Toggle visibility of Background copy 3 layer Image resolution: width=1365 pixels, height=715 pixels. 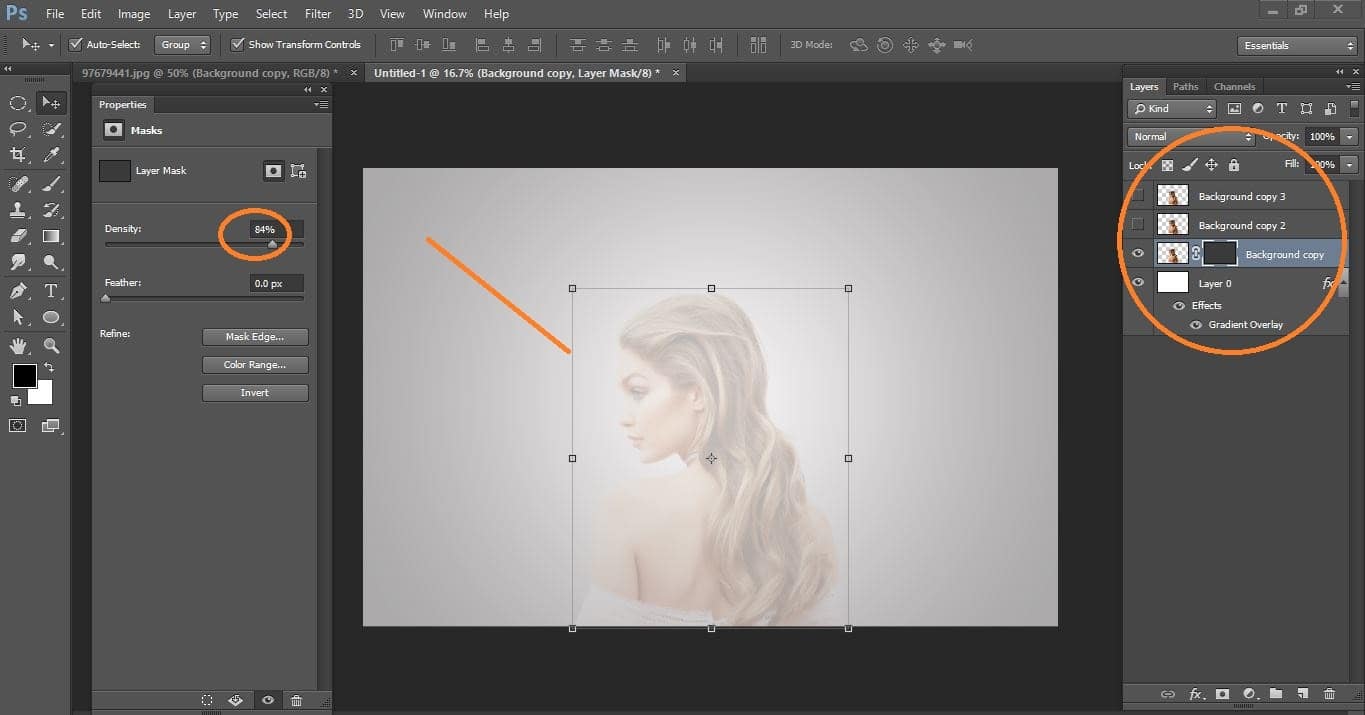pyautogui.click(x=1138, y=196)
